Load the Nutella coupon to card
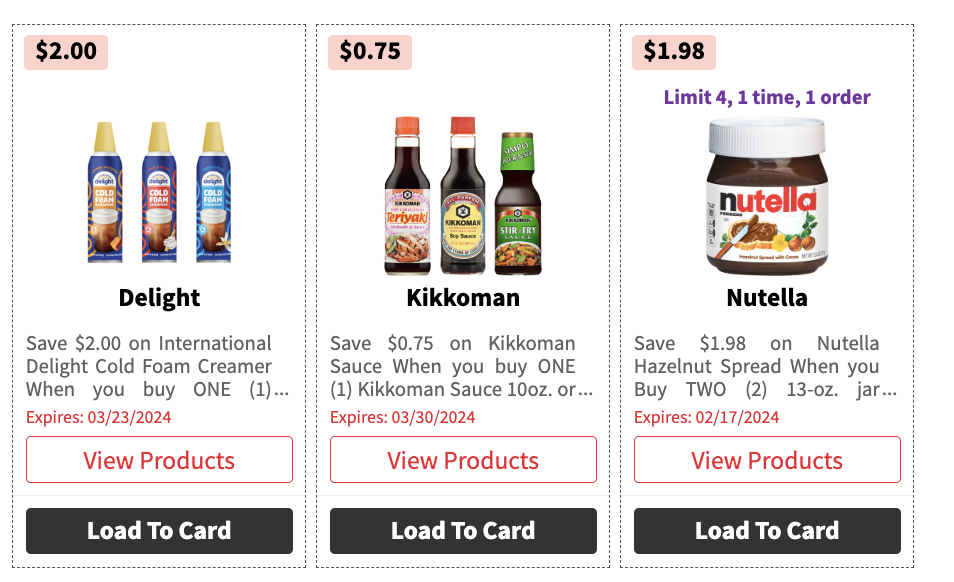Screen dimensions: 954x582 [767, 530]
